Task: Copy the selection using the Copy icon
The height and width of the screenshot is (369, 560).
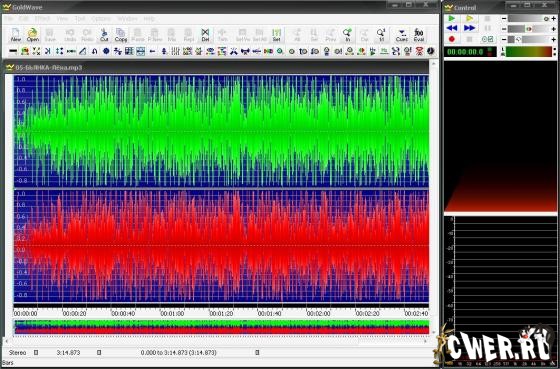Action: pyautogui.click(x=121, y=35)
